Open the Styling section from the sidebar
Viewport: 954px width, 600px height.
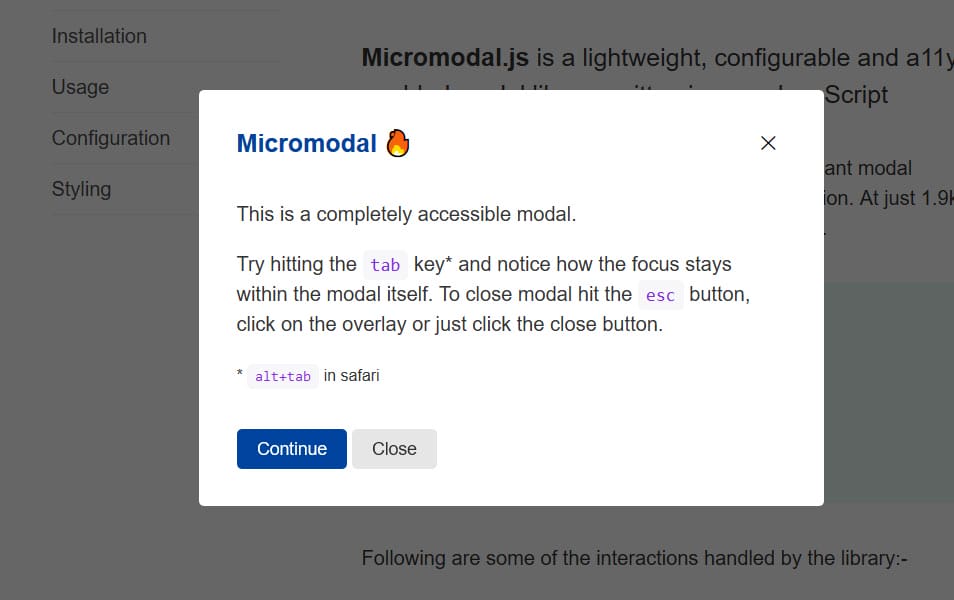tap(81, 188)
